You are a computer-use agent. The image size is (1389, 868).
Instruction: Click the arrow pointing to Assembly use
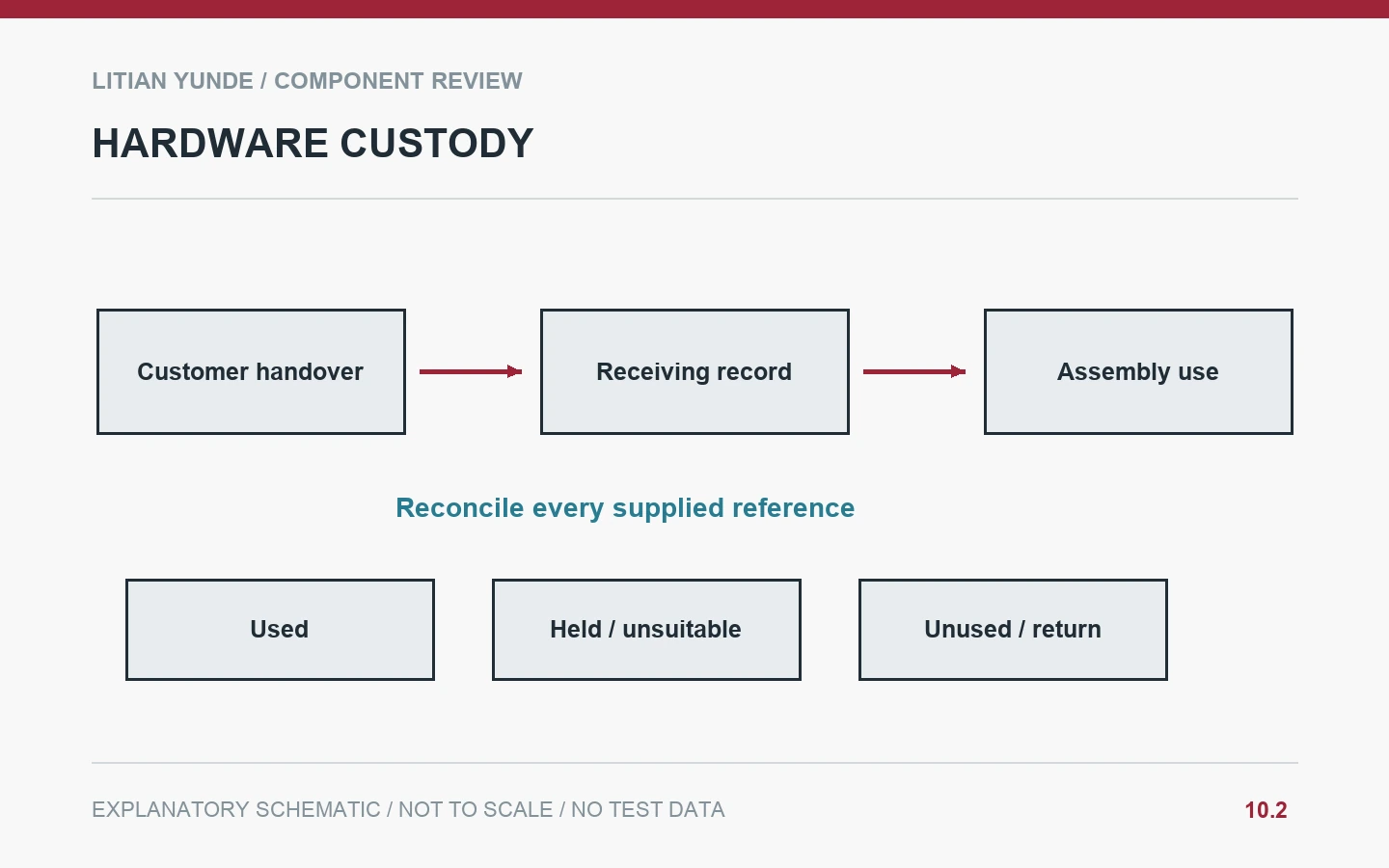pyautogui.click(x=914, y=371)
